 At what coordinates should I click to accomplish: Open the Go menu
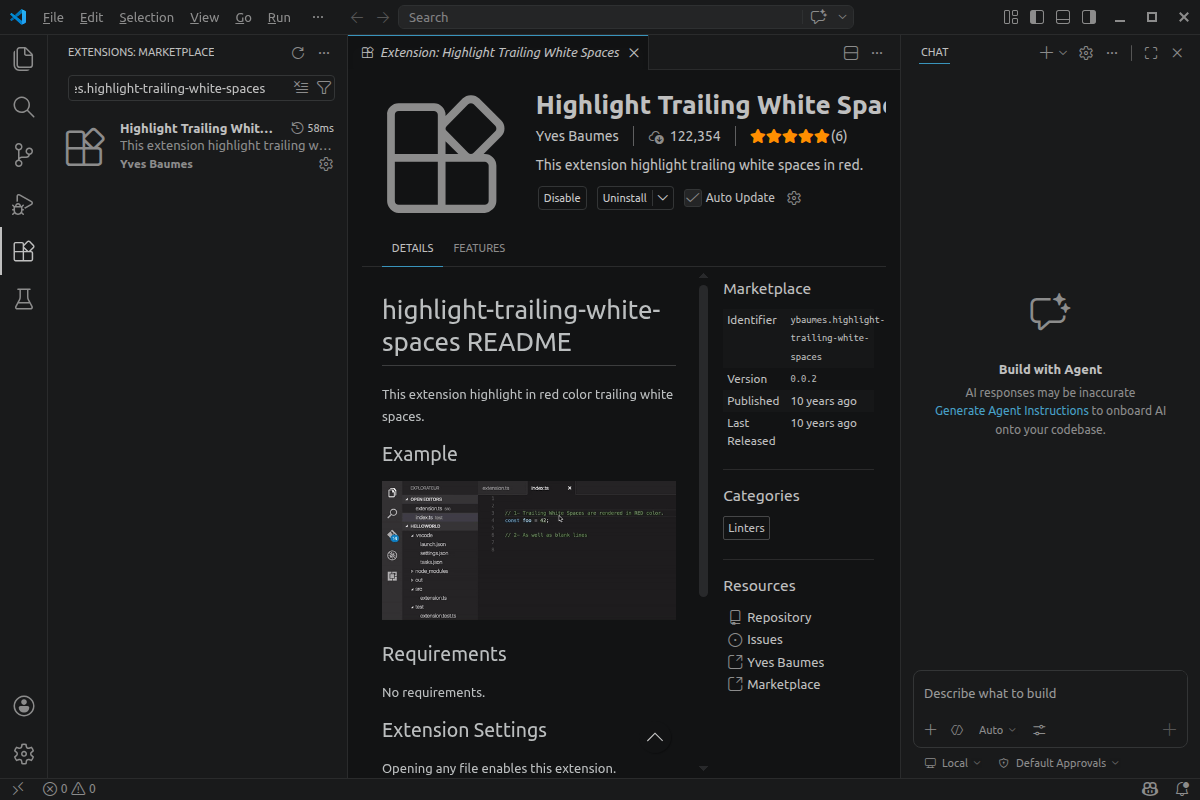tap(244, 17)
